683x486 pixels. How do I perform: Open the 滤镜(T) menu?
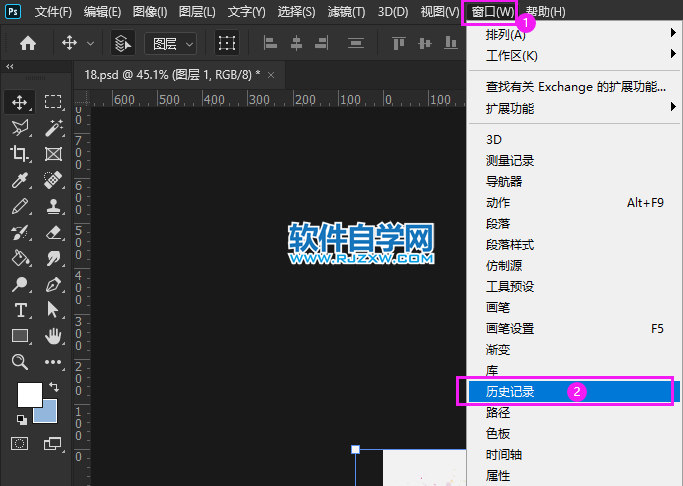click(346, 12)
